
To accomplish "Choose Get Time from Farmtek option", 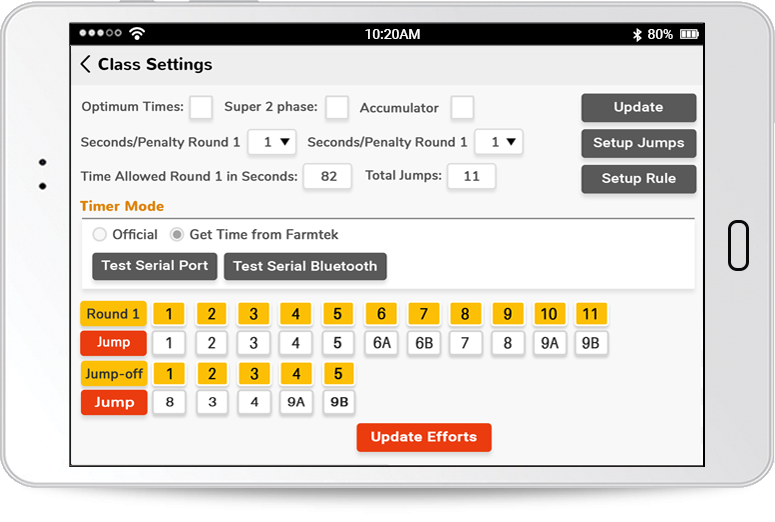I will click(x=177, y=235).
